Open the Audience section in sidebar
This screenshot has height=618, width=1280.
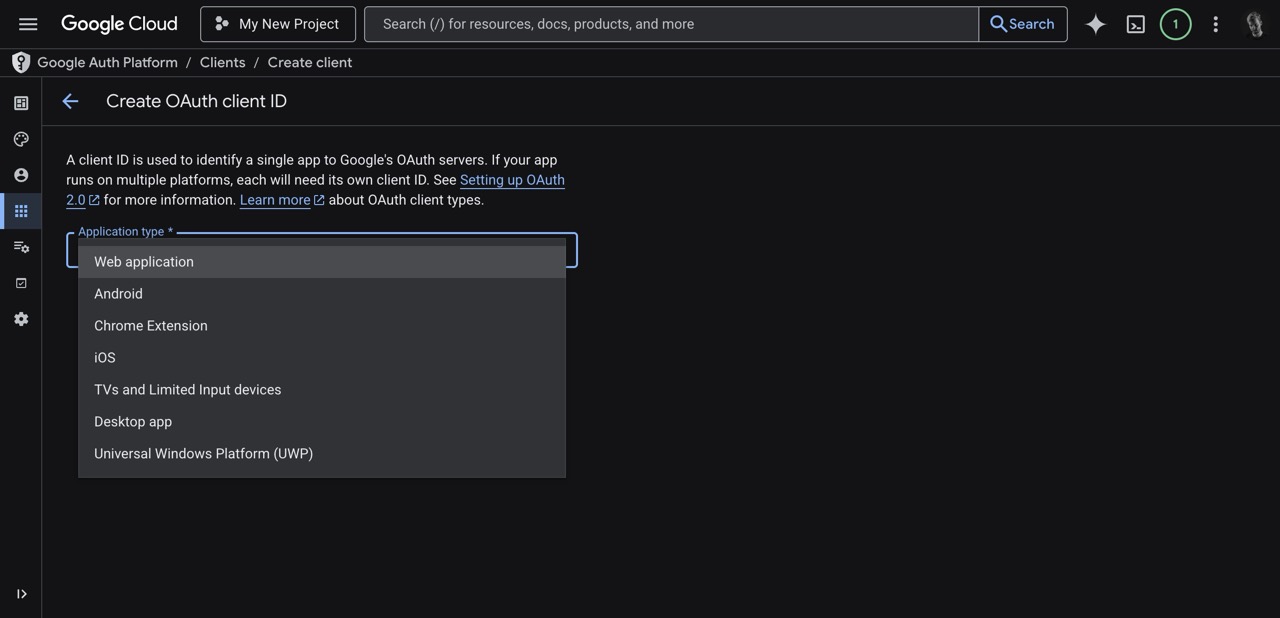click(x=21, y=174)
